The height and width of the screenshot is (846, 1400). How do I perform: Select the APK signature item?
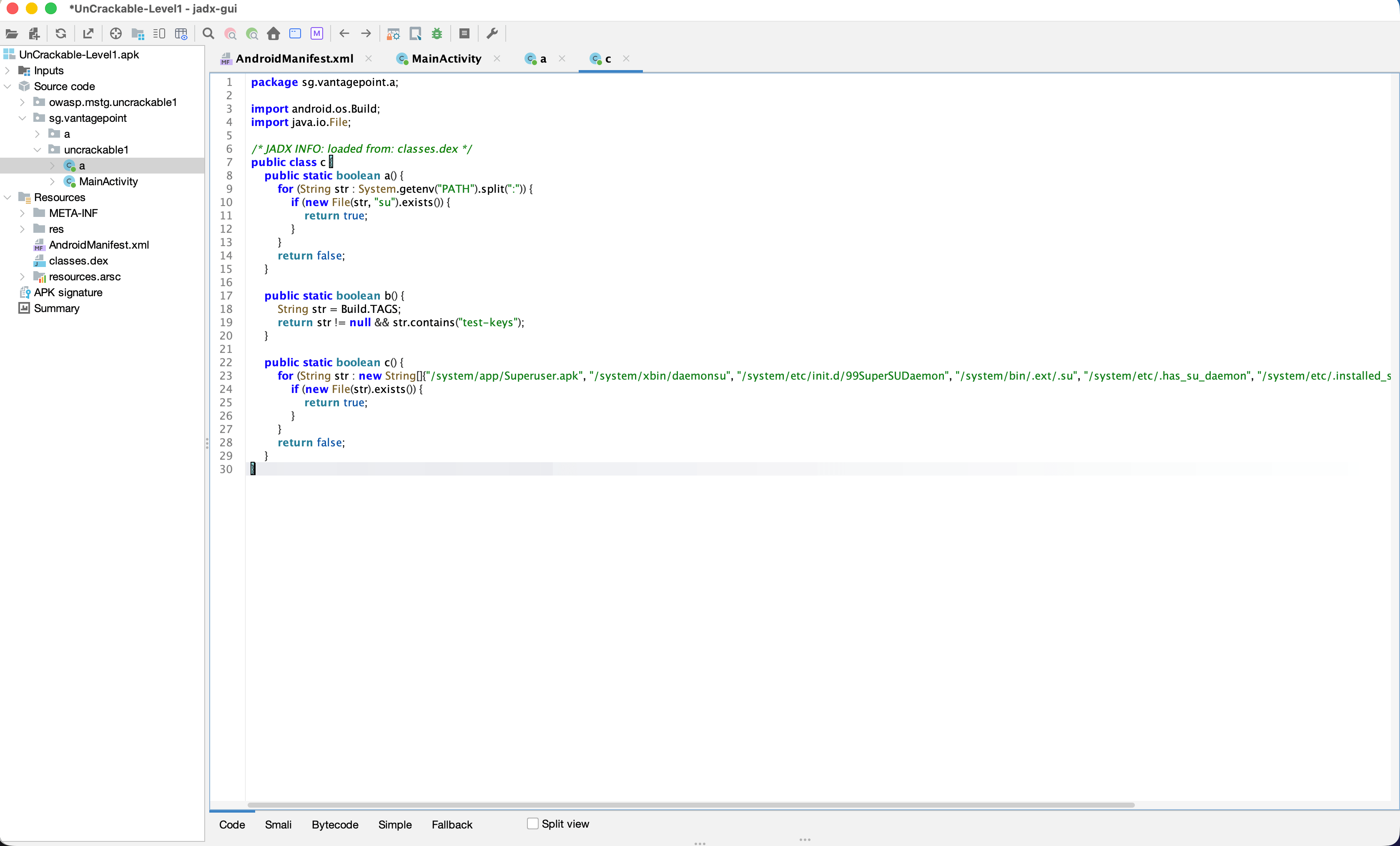[68, 292]
